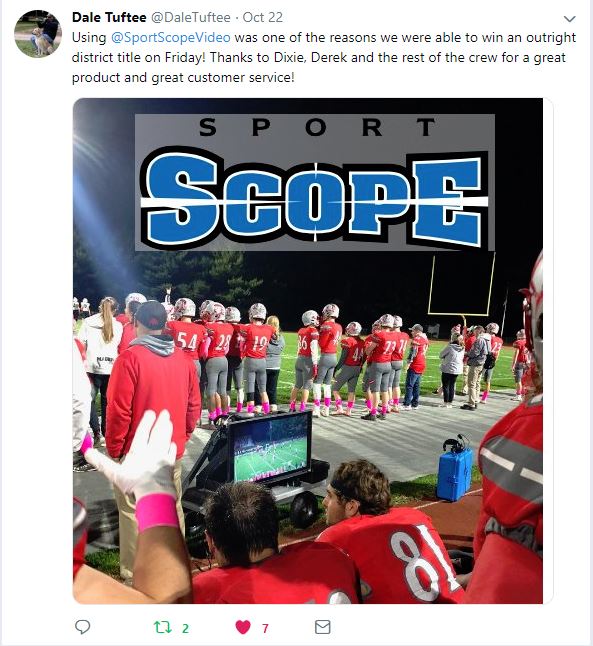
Task: Open the Dale Tuftee display name link
Action: 109,17
